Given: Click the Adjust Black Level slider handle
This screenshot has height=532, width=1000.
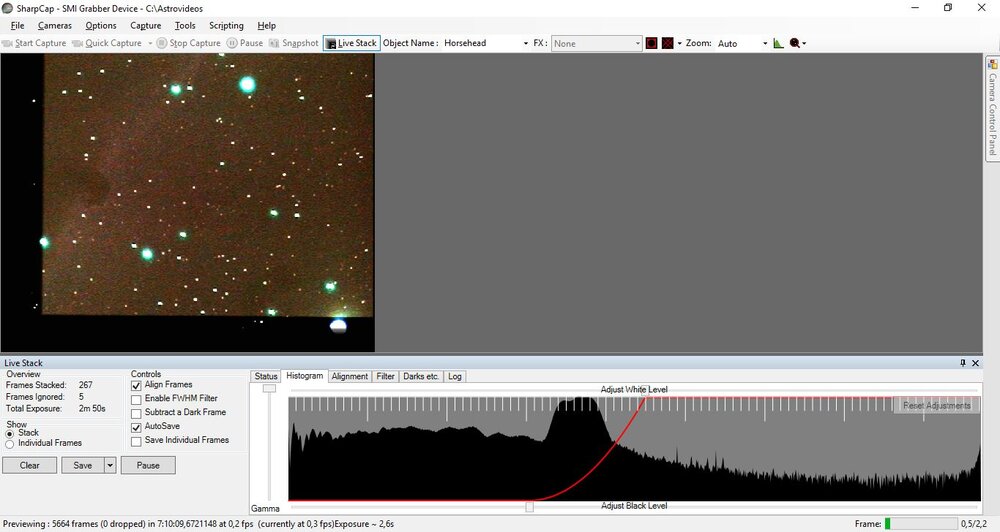Looking at the screenshot, I should [529, 506].
